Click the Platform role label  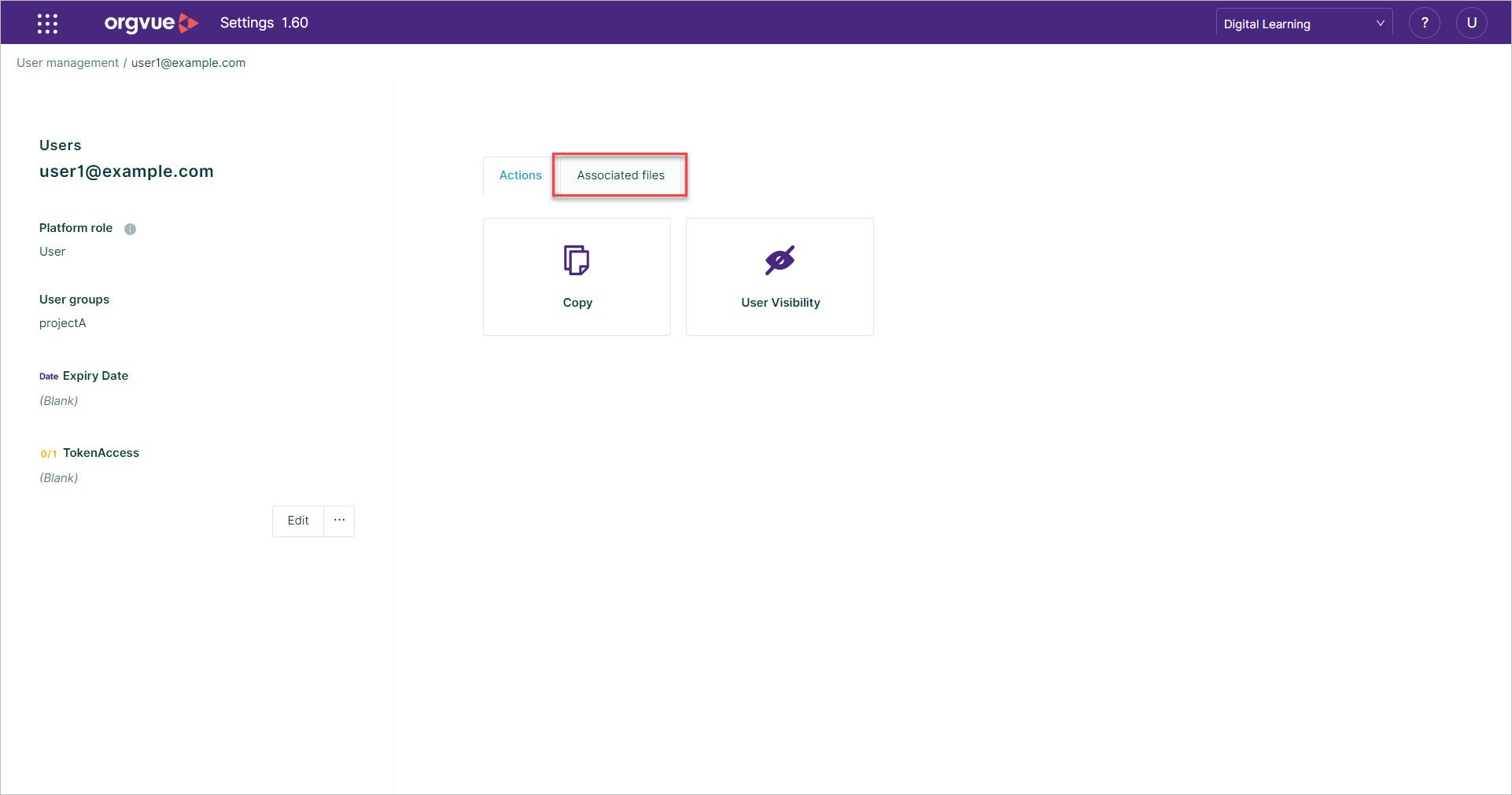click(76, 228)
